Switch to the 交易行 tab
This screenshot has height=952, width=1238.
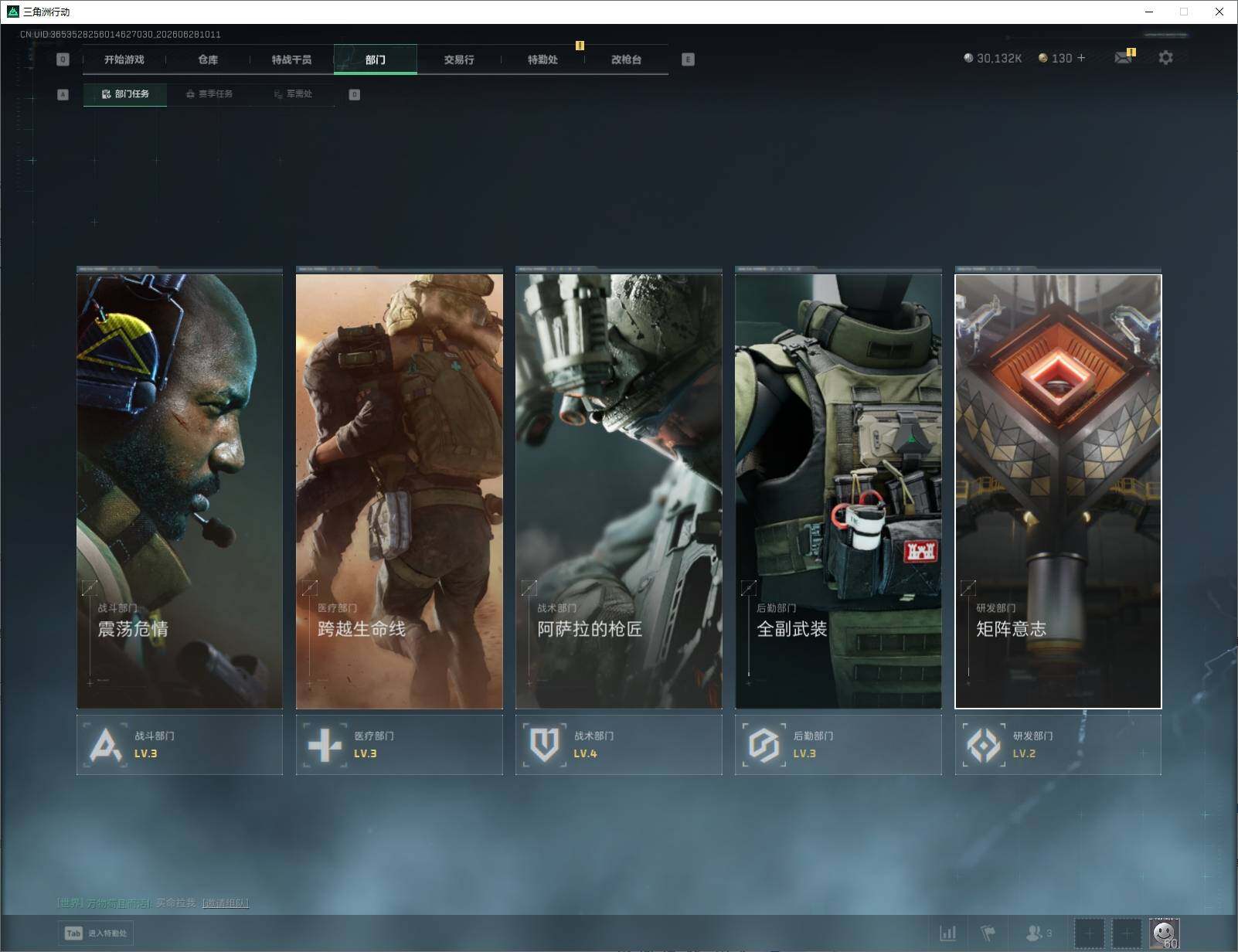[x=459, y=59]
